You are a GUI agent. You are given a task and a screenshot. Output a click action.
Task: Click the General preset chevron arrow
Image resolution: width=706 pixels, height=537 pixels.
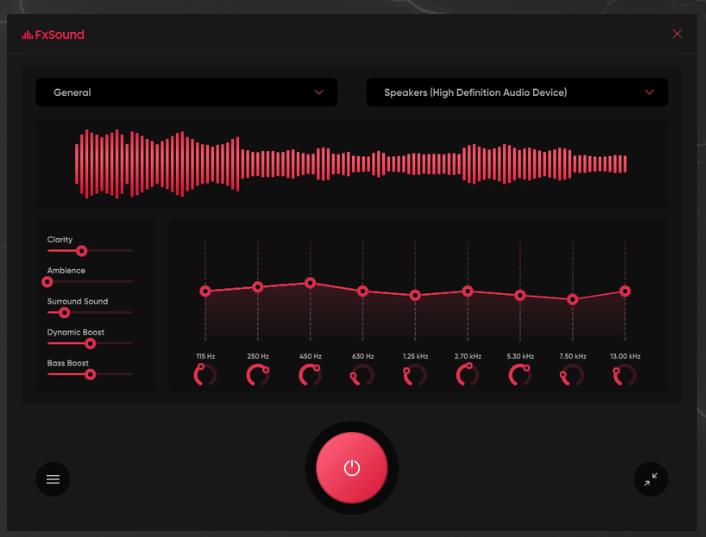[x=319, y=92]
